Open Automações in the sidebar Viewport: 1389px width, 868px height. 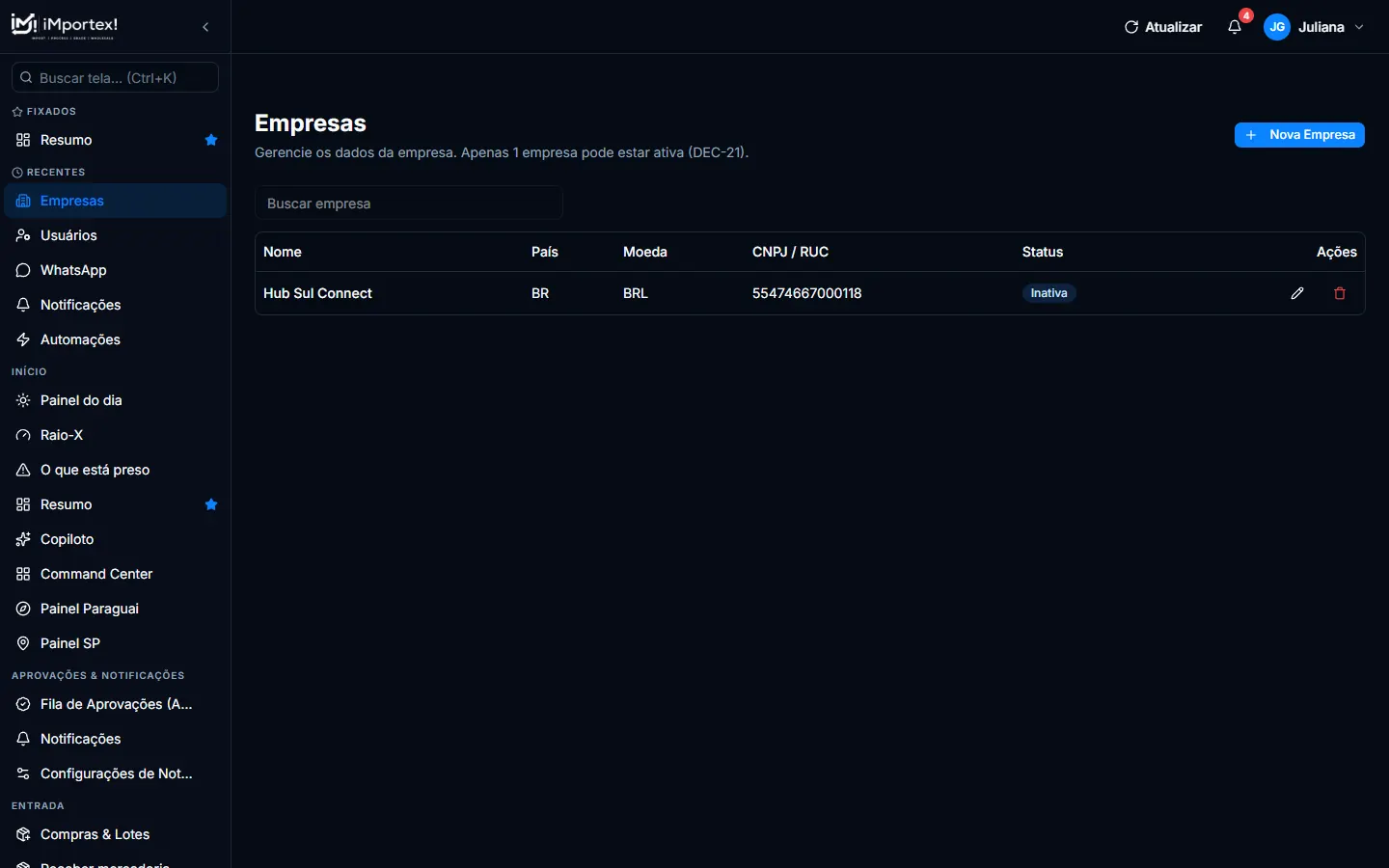point(116,339)
